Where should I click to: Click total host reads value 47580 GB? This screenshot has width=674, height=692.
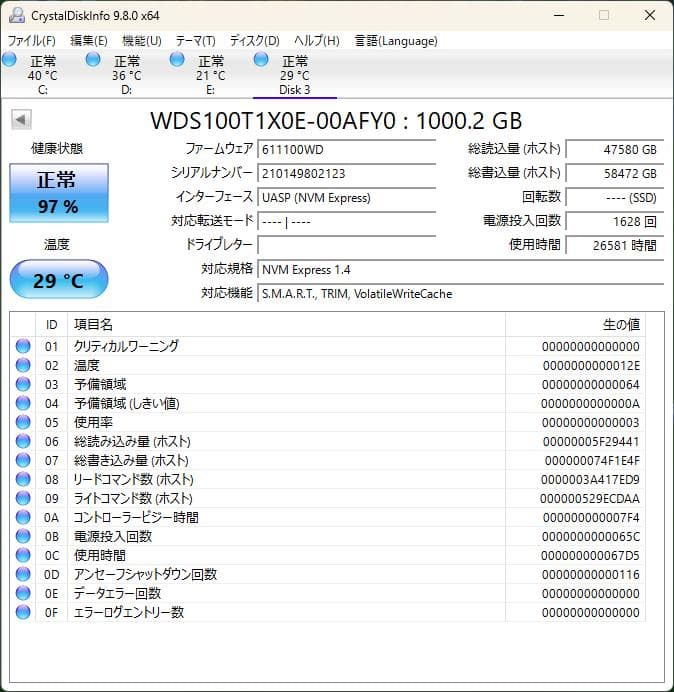tap(615, 149)
